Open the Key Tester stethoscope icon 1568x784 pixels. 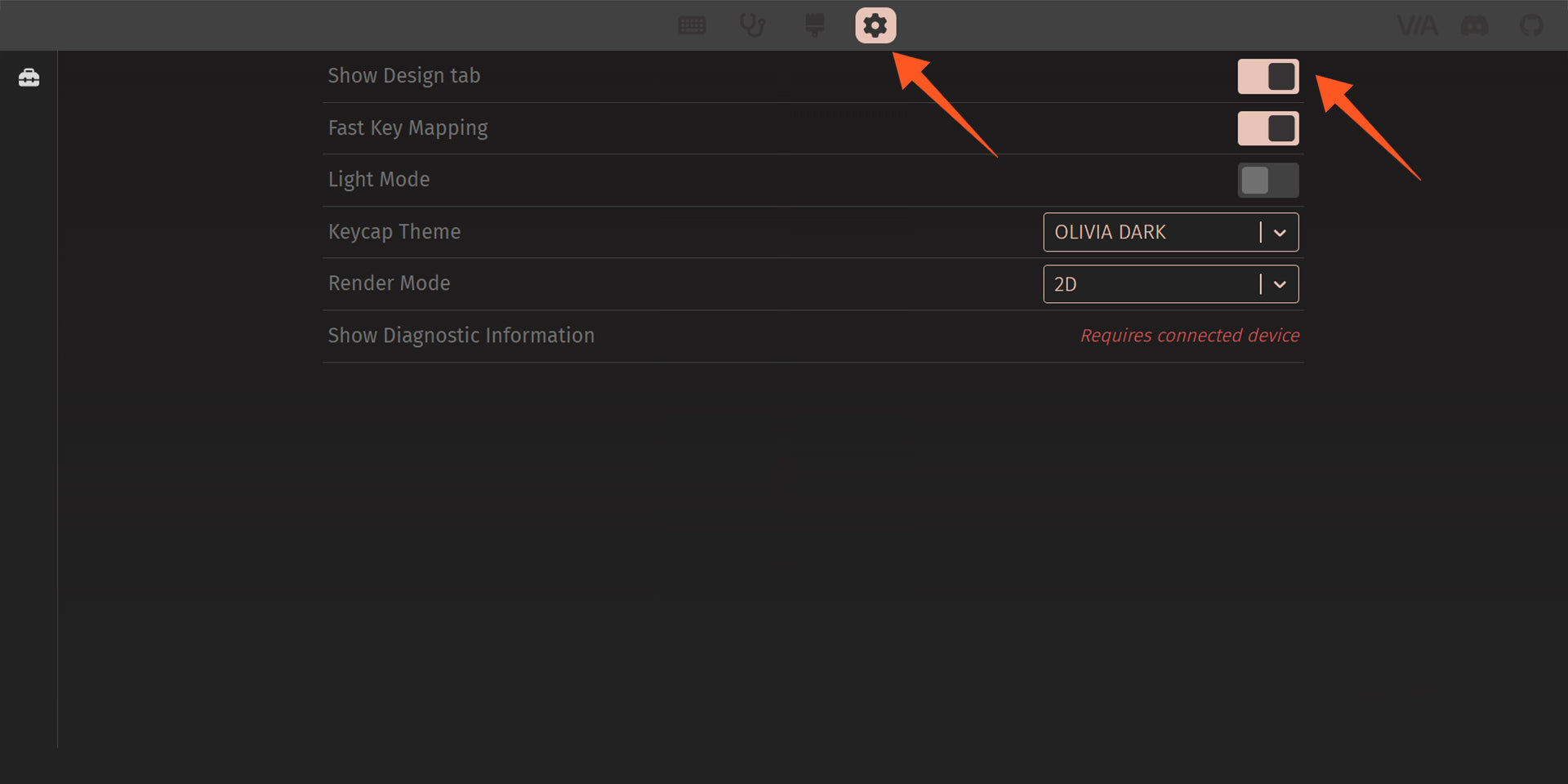tap(752, 25)
